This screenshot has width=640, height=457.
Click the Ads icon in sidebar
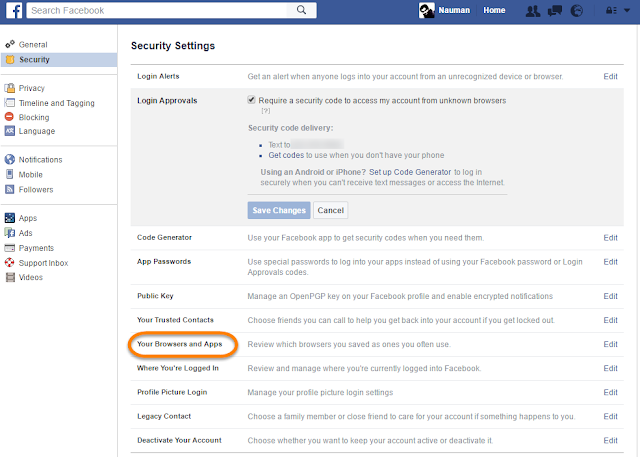point(10,233)
